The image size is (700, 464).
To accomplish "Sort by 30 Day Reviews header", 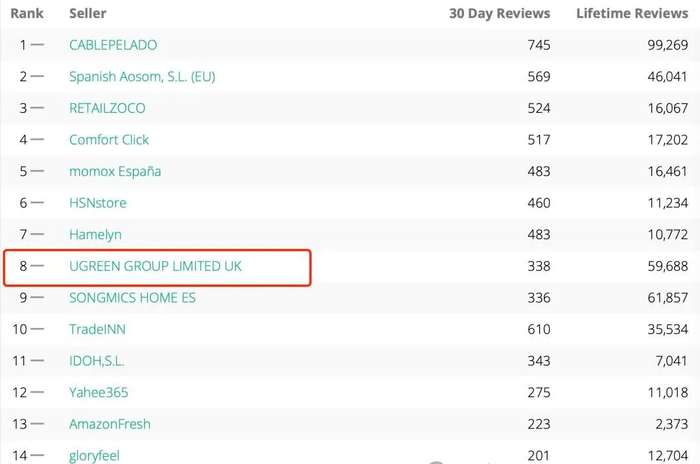I will tap(499, 13).
